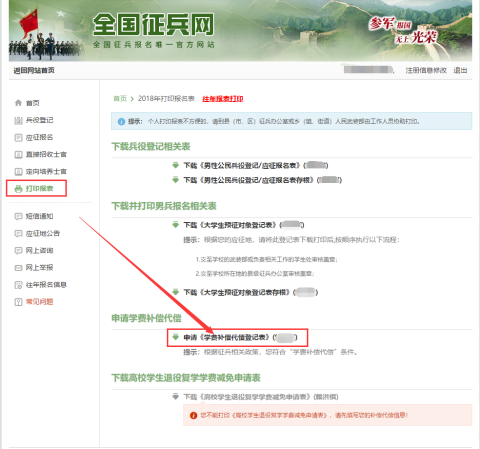Image resolution: width=480 pixels, height=449 pixels.
Task: Click the envelope icon for 网上举报
Action: 18,268
